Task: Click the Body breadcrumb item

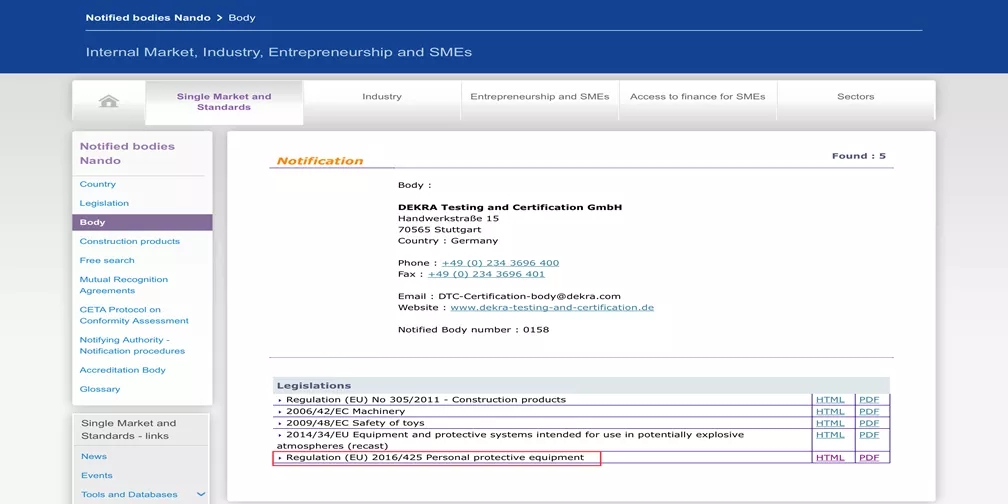Action: pos(242,17)
